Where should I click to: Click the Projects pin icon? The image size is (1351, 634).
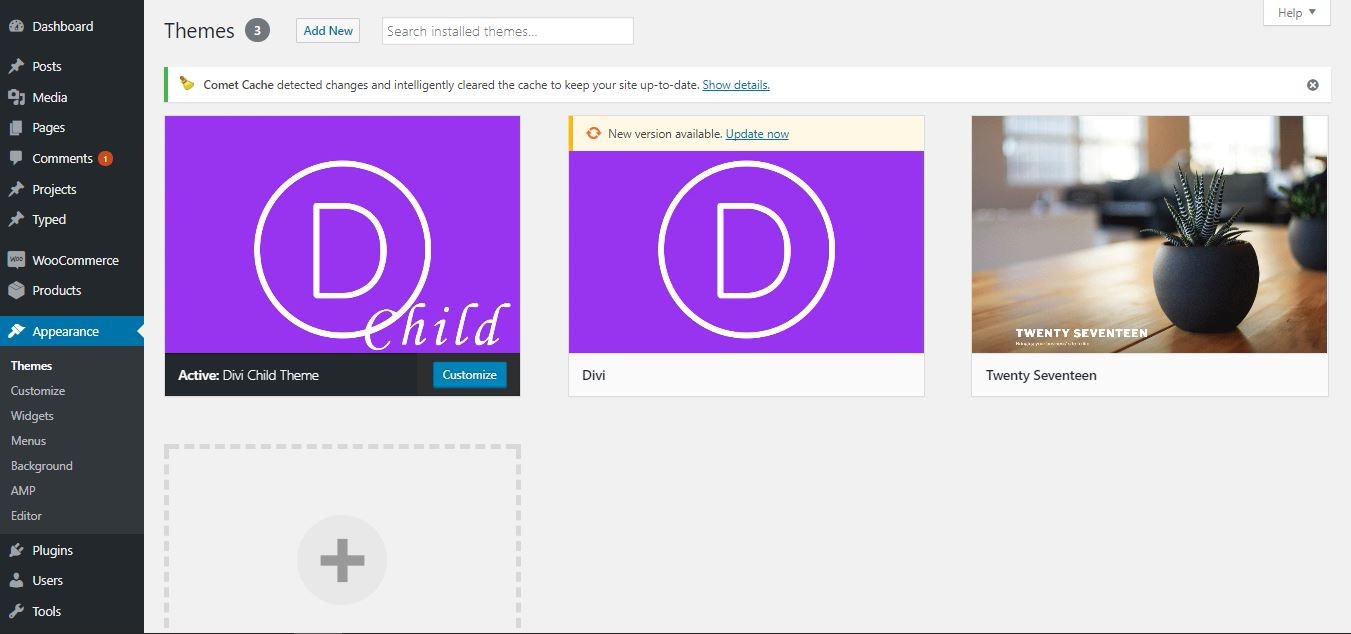click(x=16, y=189)
